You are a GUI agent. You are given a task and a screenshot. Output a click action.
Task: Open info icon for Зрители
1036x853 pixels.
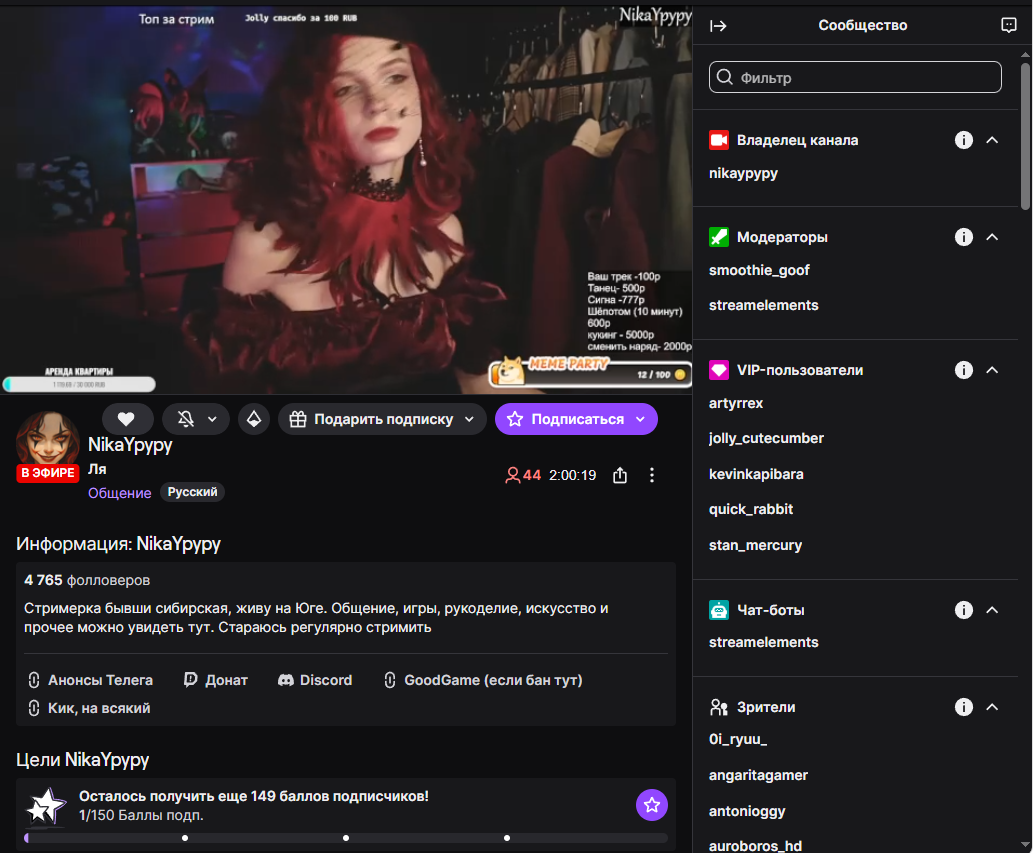(x=963, y=707)
